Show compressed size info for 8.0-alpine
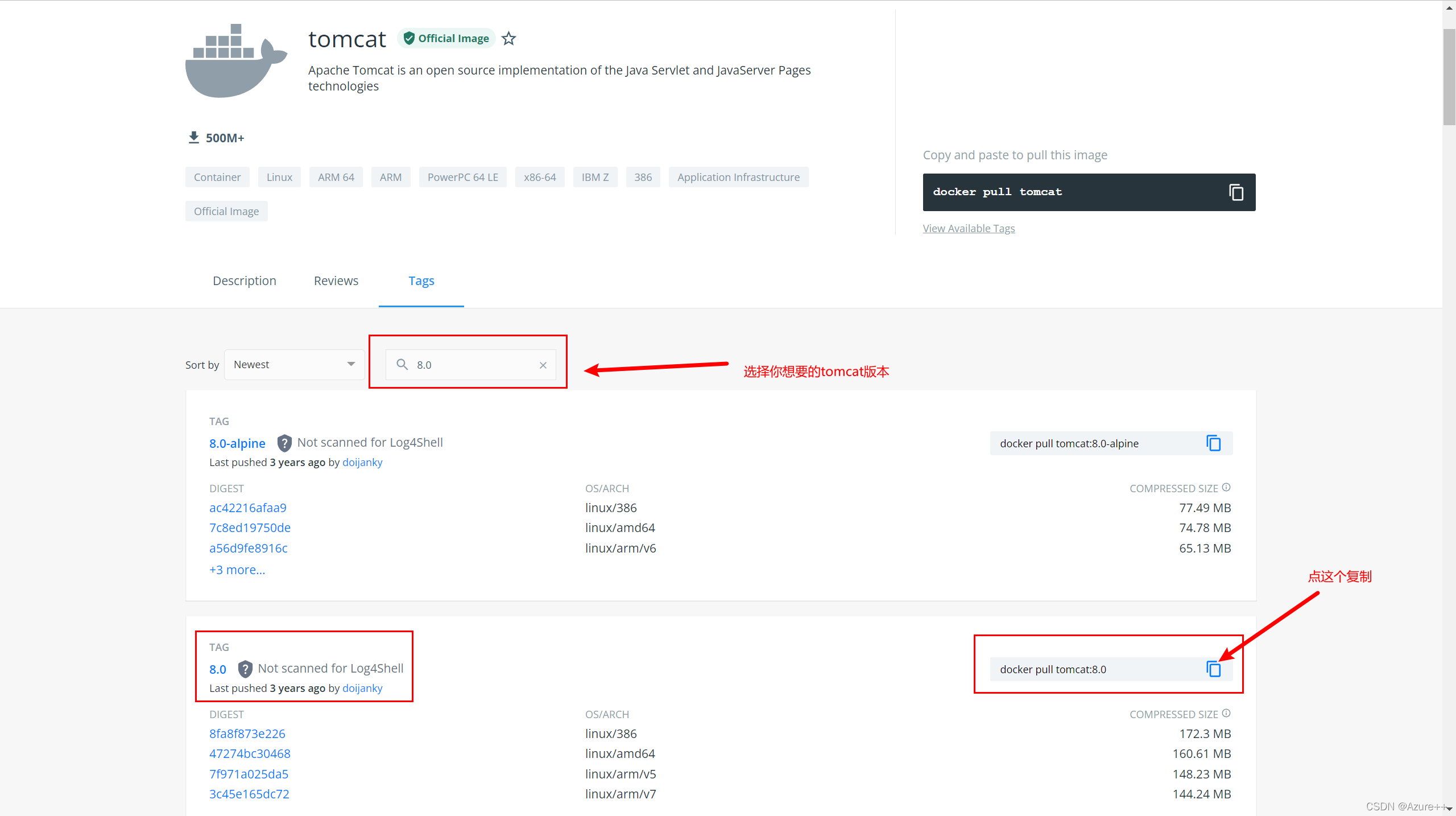 1226,488
